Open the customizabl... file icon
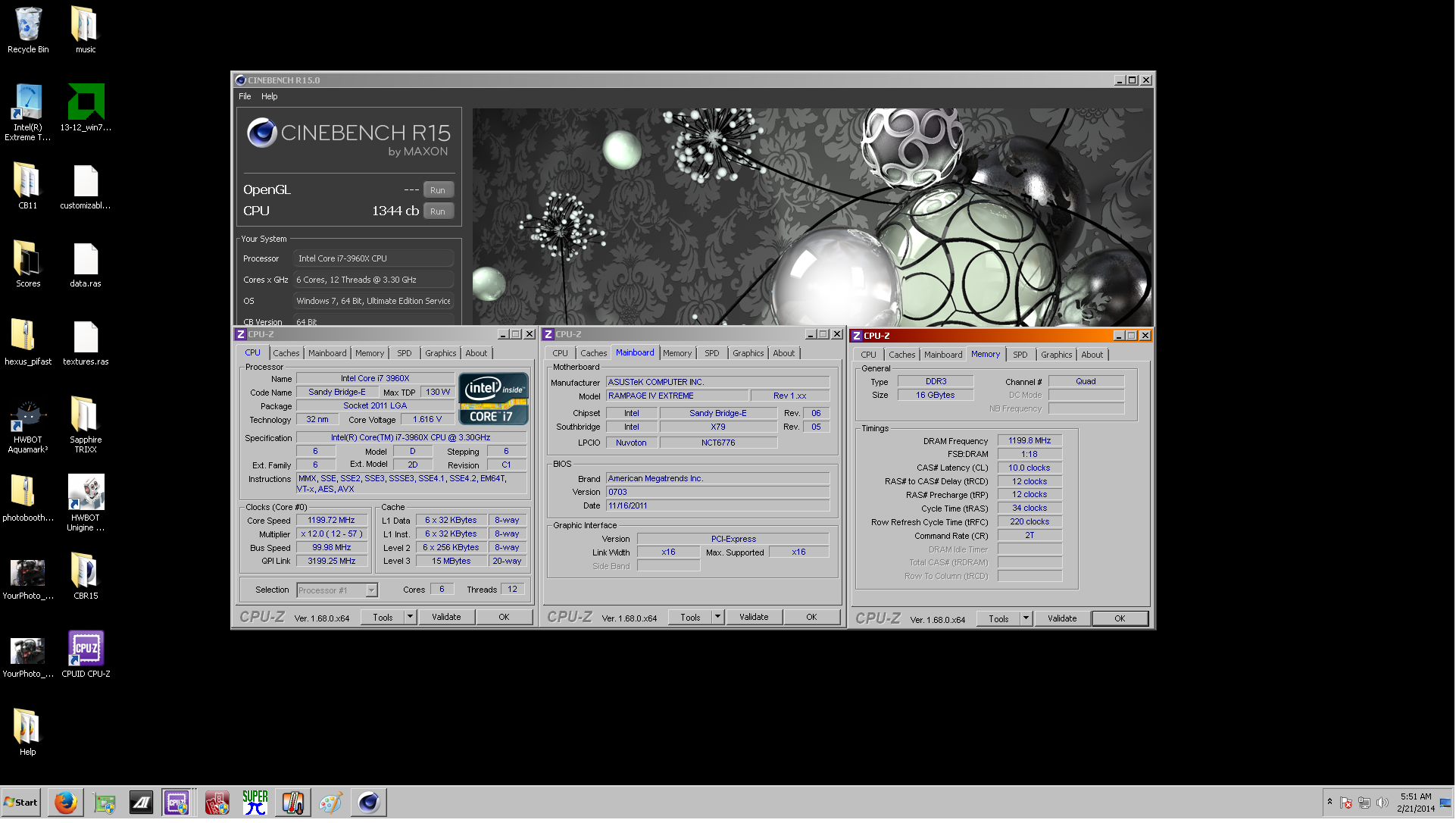The image size is (1456, 823). pos(86,186)
